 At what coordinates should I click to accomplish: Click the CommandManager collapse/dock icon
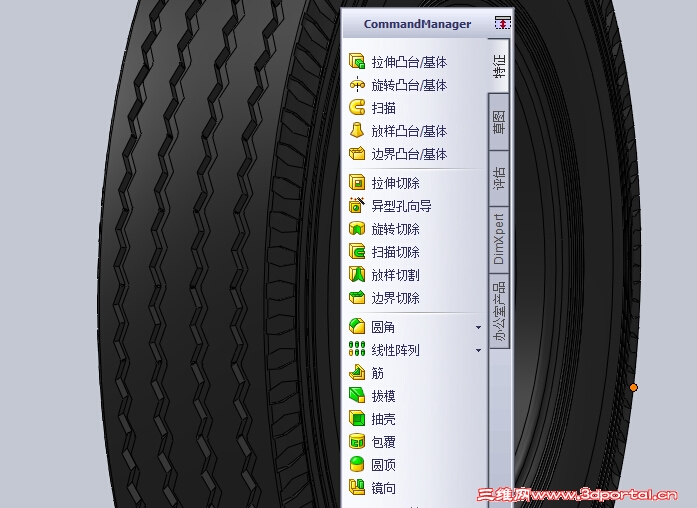coord(503,23)
